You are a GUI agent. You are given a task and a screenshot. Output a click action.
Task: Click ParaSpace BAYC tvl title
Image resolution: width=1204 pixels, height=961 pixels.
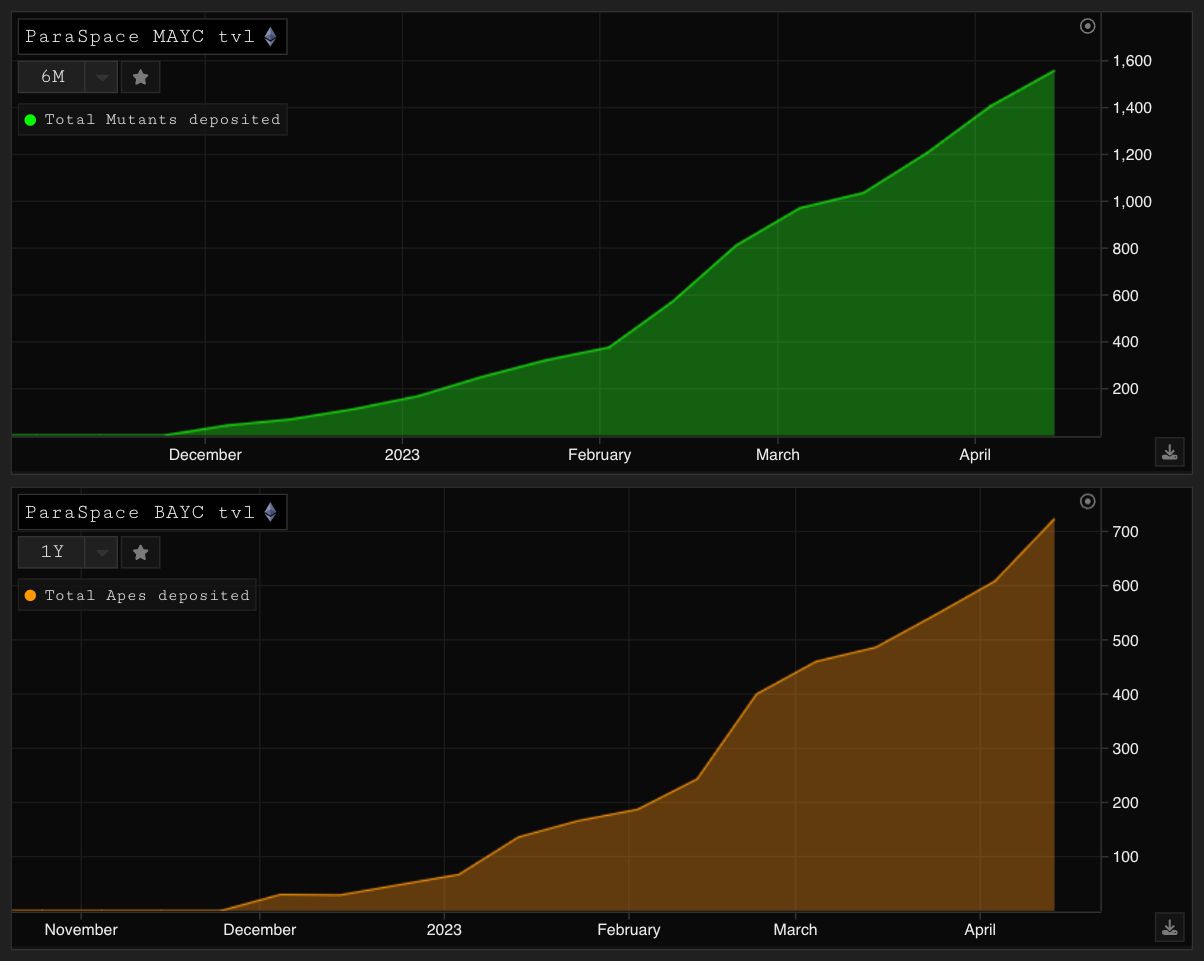[x=140, y=512]
